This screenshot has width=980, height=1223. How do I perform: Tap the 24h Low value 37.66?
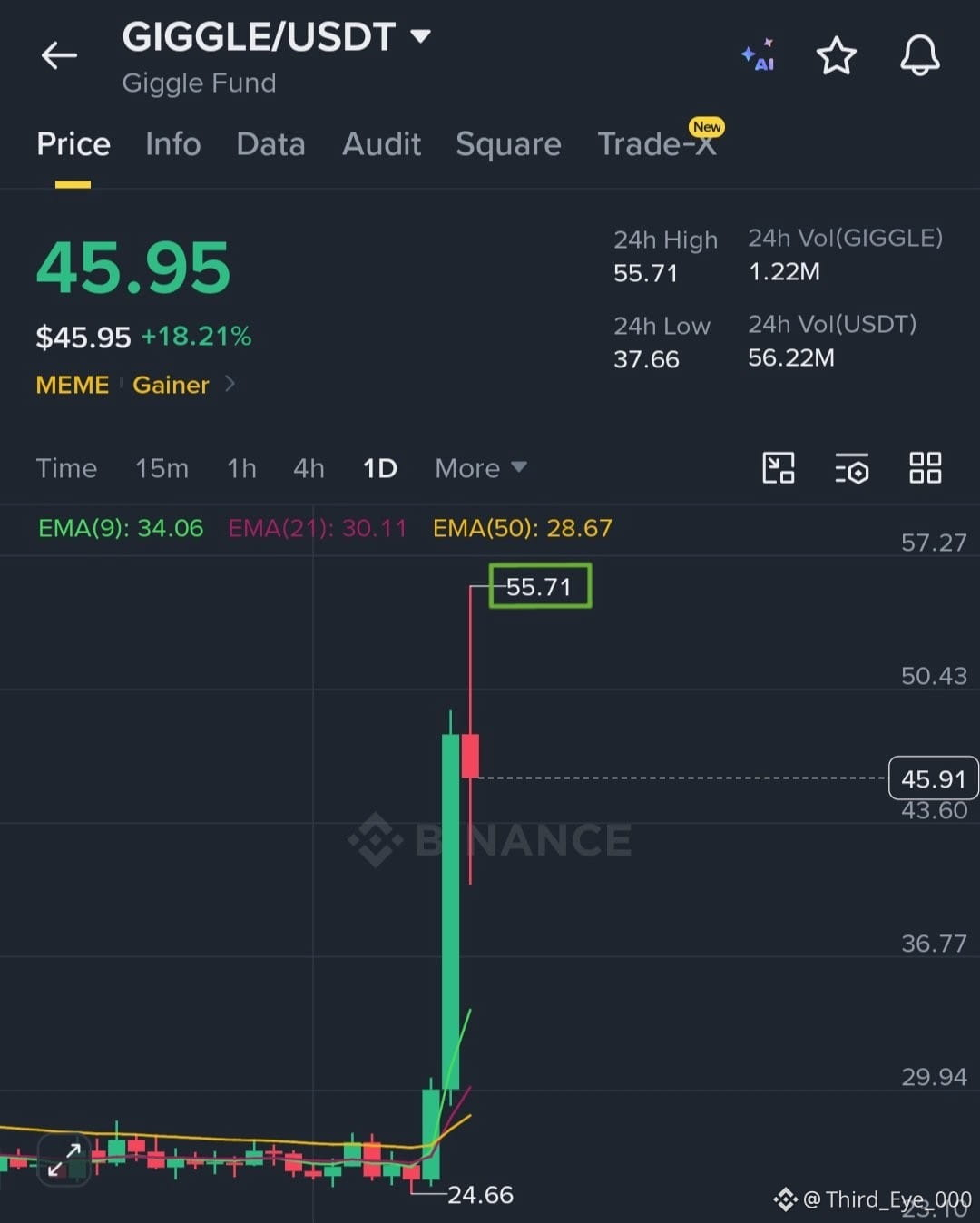(x=646, y=359)
